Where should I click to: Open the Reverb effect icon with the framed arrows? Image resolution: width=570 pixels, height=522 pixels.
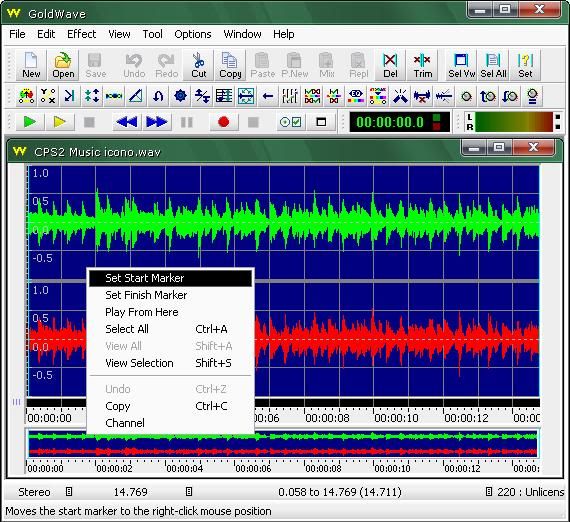(246, 96)
